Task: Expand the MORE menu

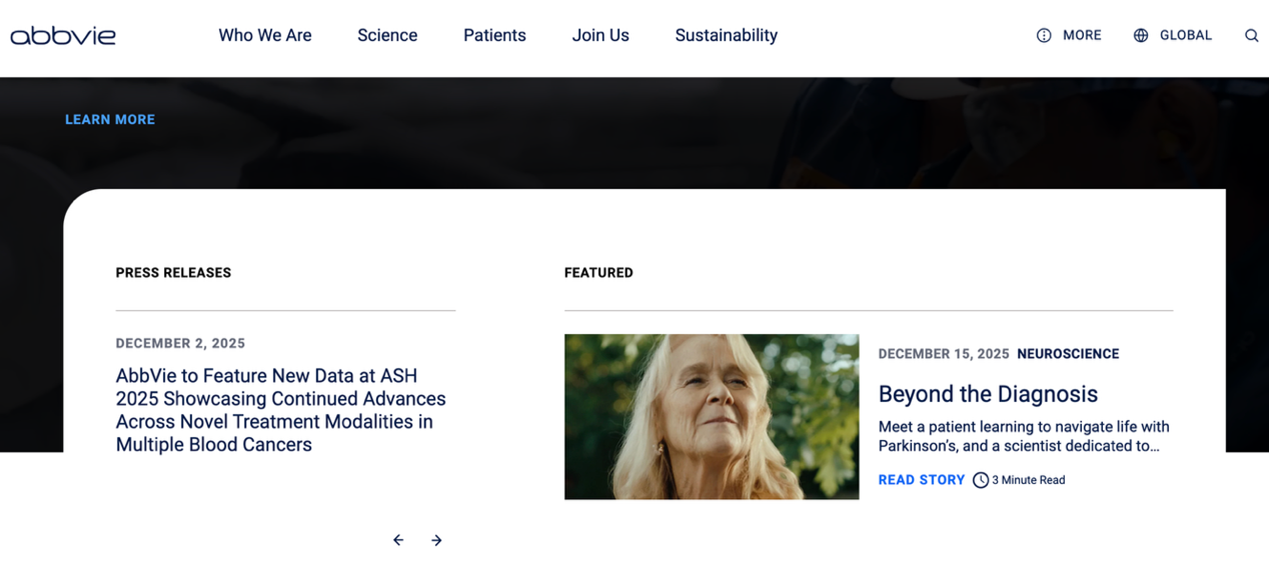Action: tap(1081, 35)
